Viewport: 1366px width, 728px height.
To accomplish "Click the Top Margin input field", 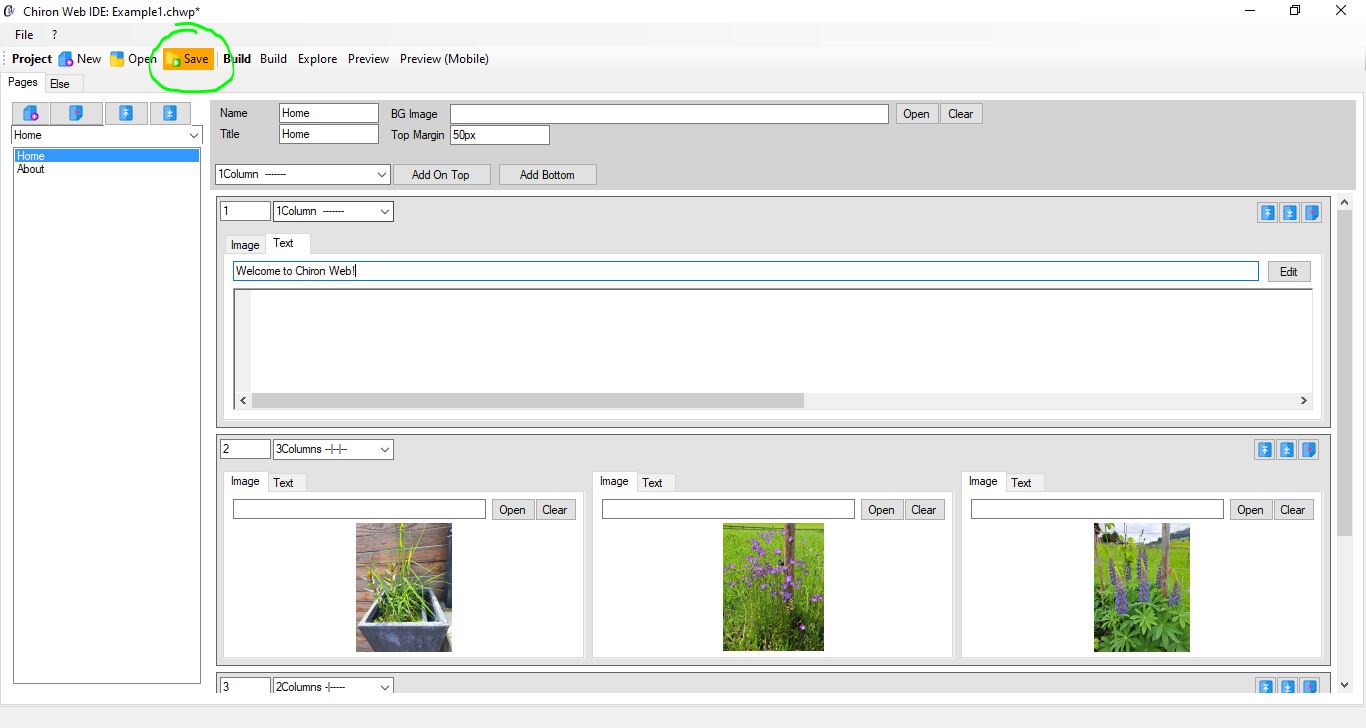I will [x=499, y=134].
